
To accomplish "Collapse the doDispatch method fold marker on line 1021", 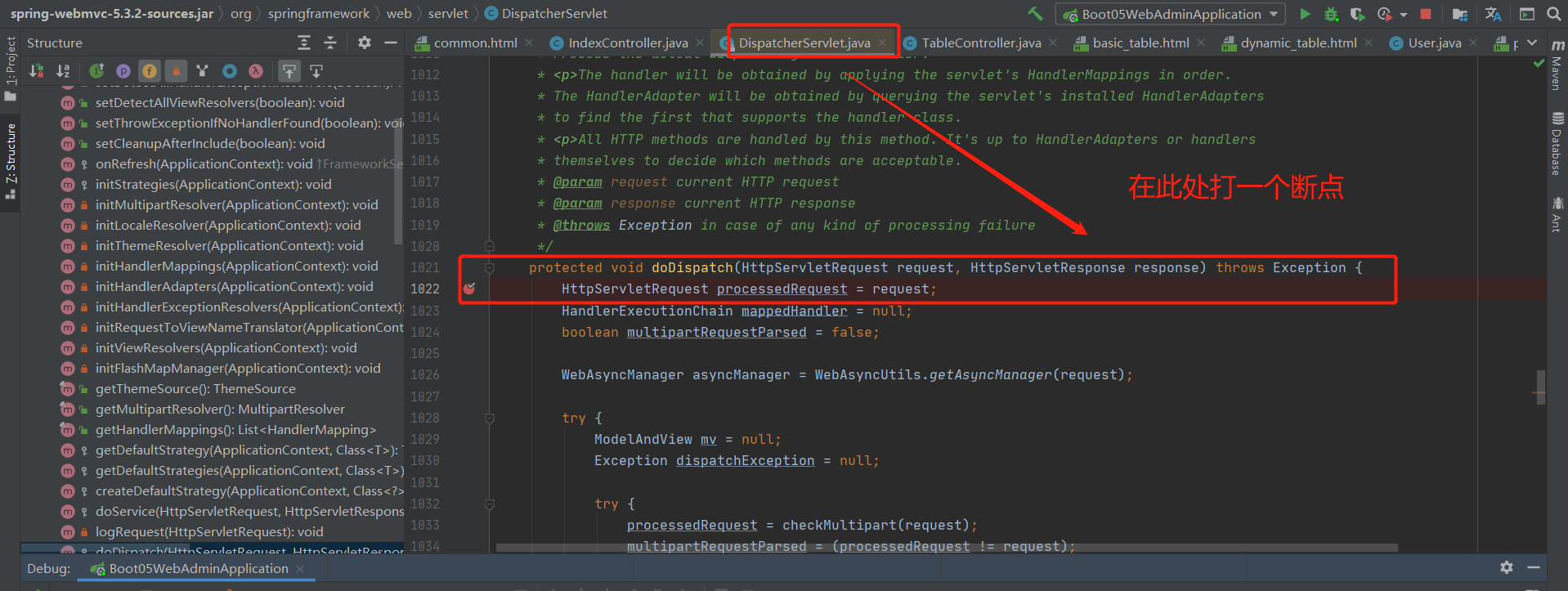I will 489,267.
